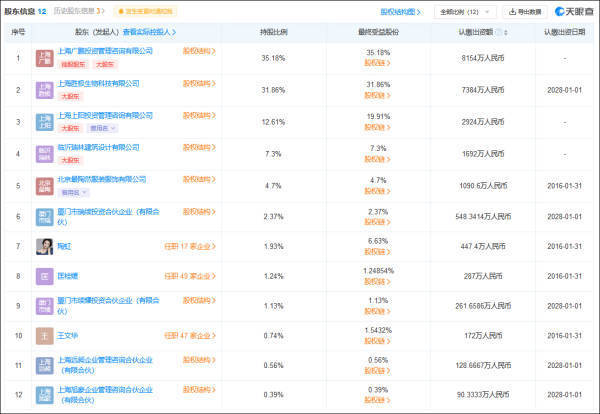Open the 股权结构图 link in header

pyautogui.click(x=402, y=12)
